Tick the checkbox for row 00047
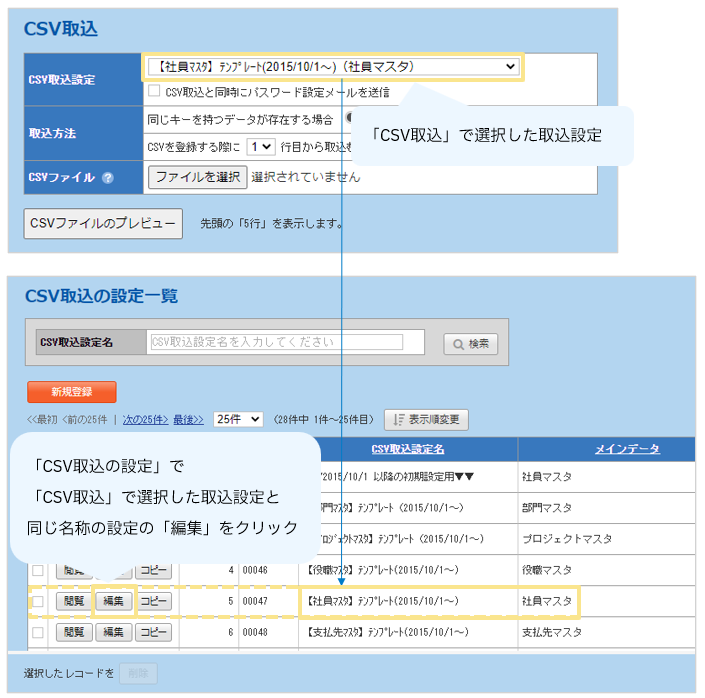The image size is (705, 698). (37, 602)
